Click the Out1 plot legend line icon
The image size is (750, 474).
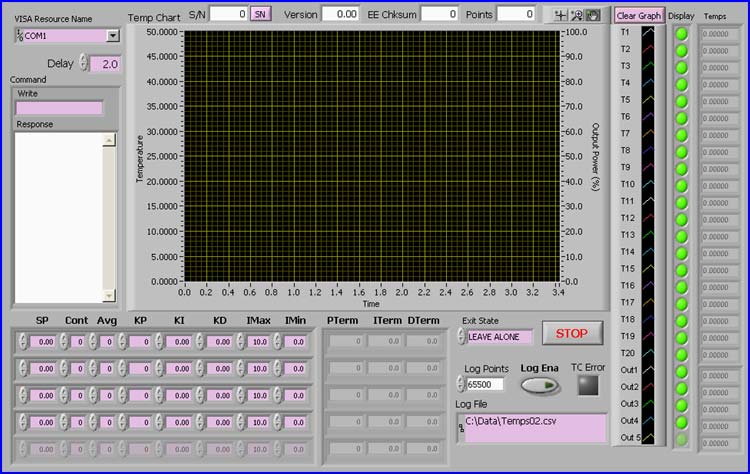[x=648, y=370]
